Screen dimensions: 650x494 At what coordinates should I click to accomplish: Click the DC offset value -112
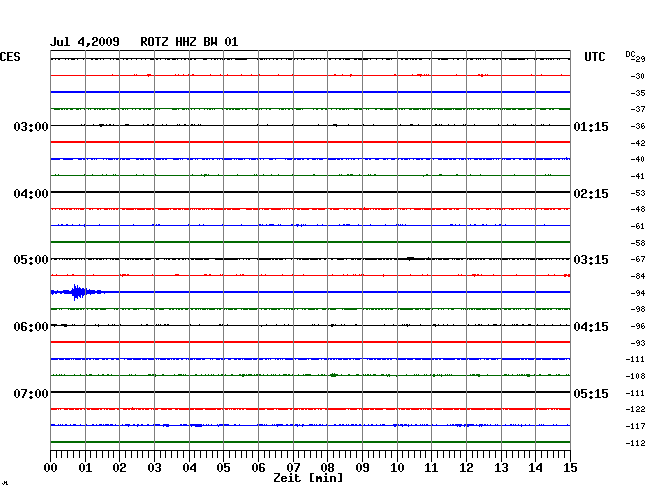(635, 443)
